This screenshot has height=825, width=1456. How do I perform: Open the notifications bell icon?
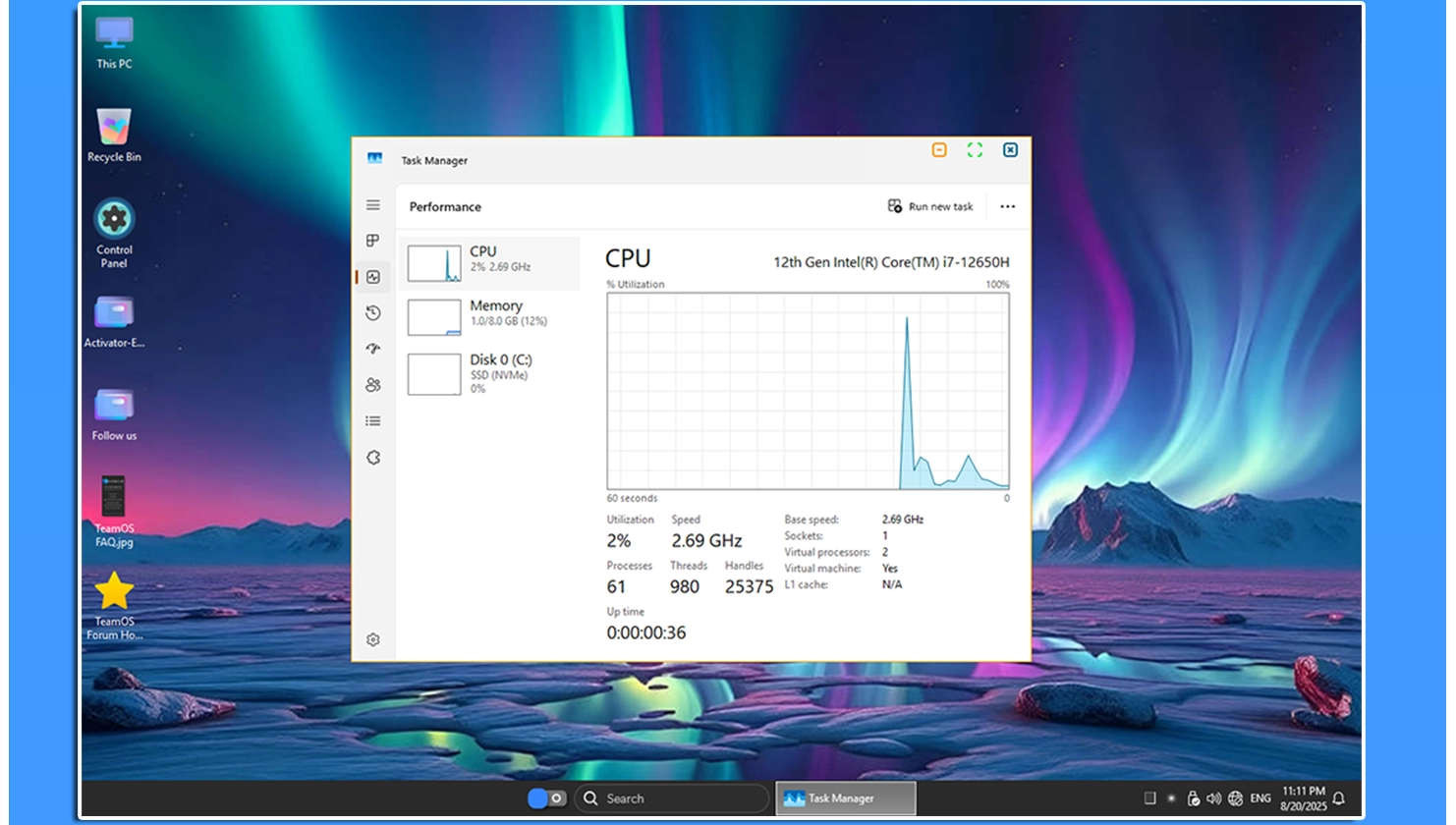1338,798
